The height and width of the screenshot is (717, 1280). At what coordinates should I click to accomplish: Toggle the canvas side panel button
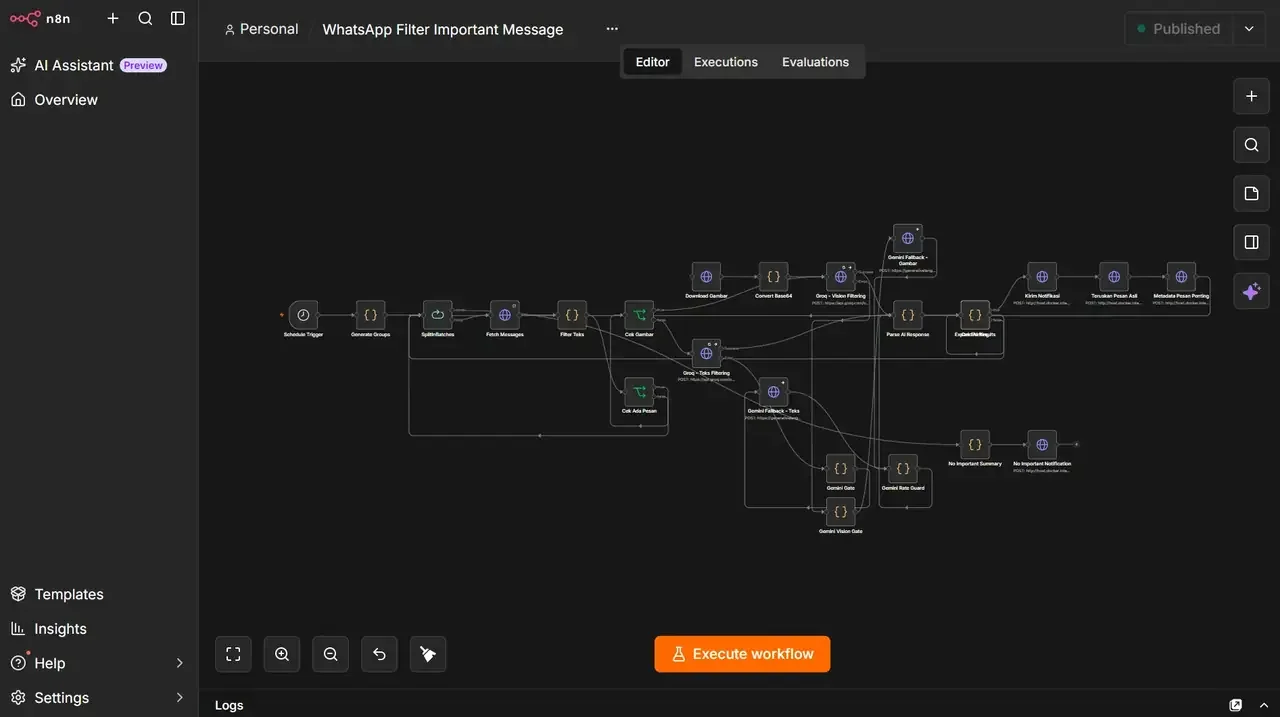pos(1251,242)
